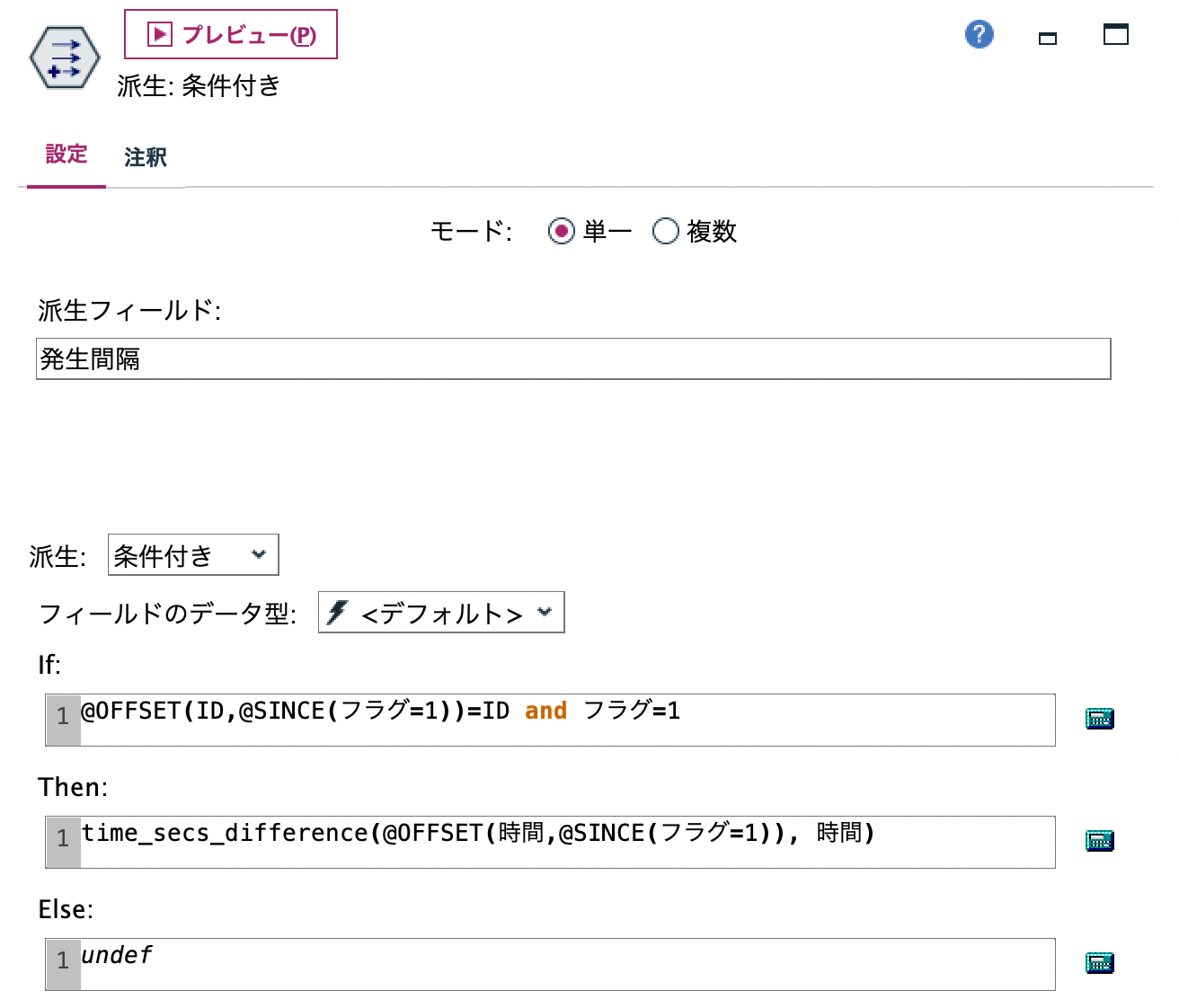Viewport: 1179px width, 1008px height.
Task: Open the フィールドのデータ型 dropdown
Action: click(439, 613)
